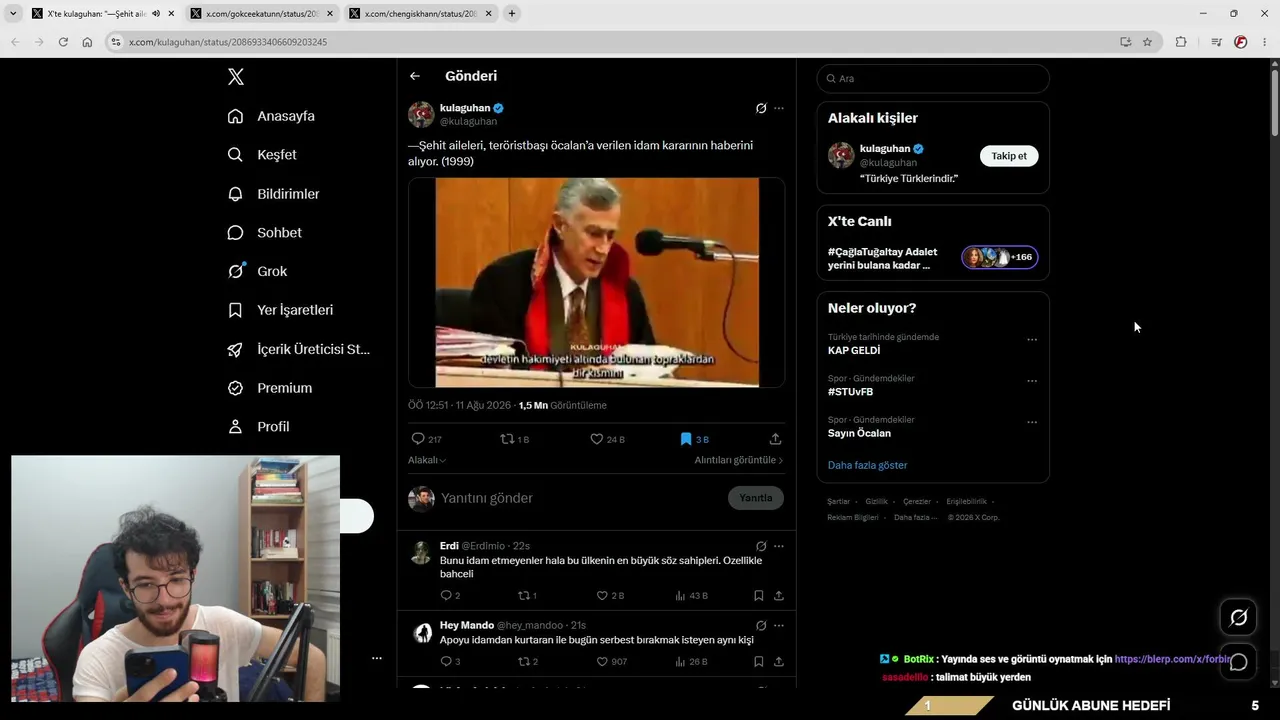Share Erdi's reply
Image resolution: width=1280 pixels, height=720 pixels.
tap(778, 596)
